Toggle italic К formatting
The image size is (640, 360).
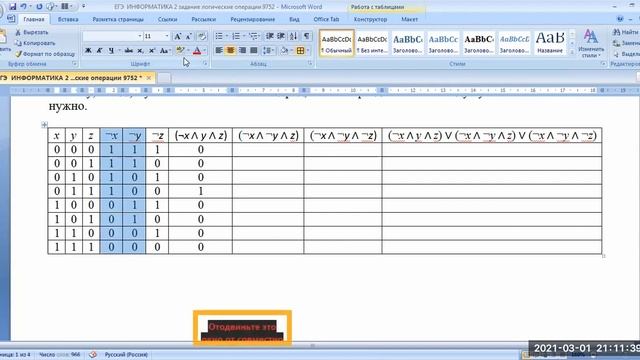tap(99, 51)
